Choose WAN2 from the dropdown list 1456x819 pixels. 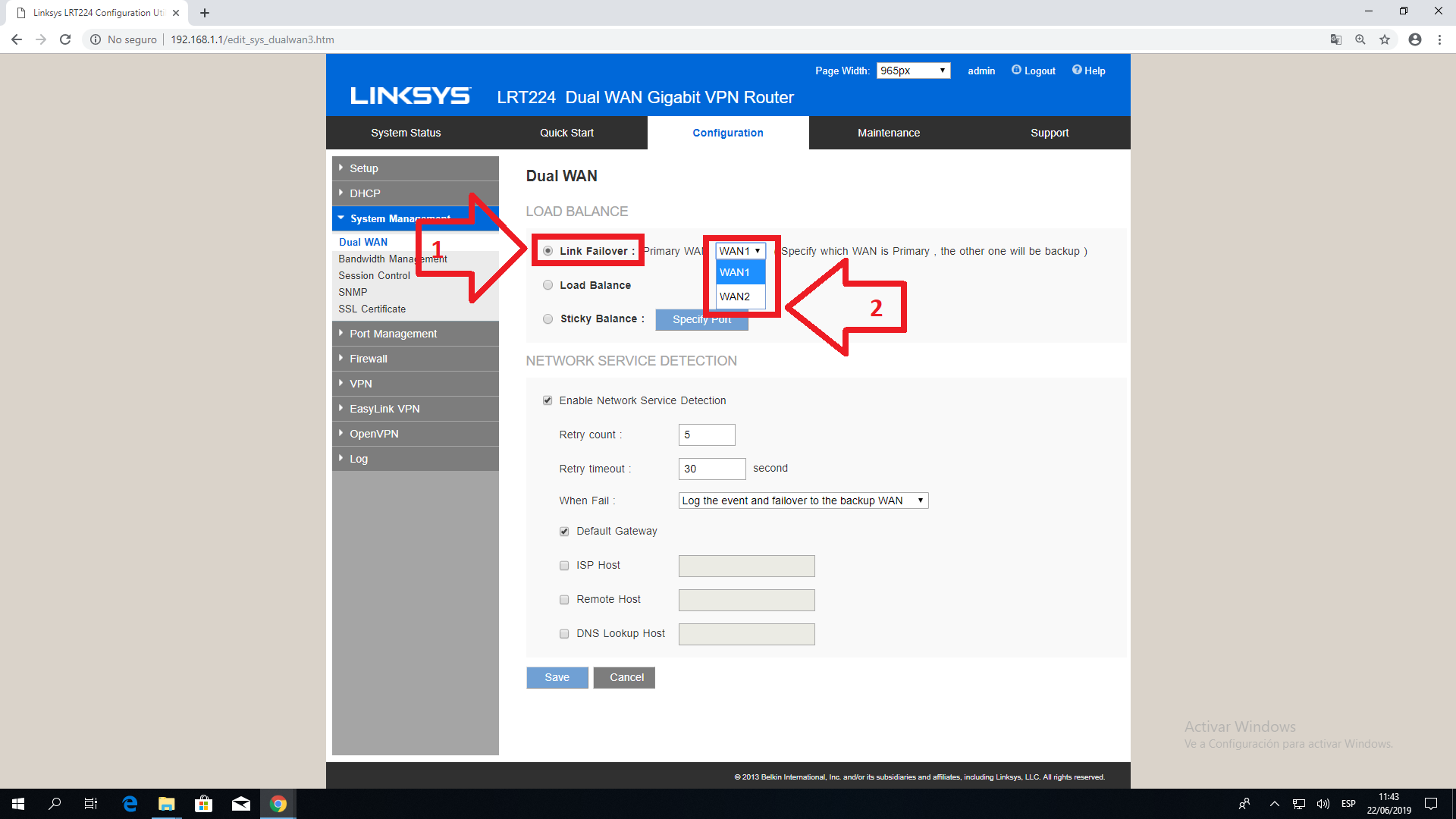point(736,297)
